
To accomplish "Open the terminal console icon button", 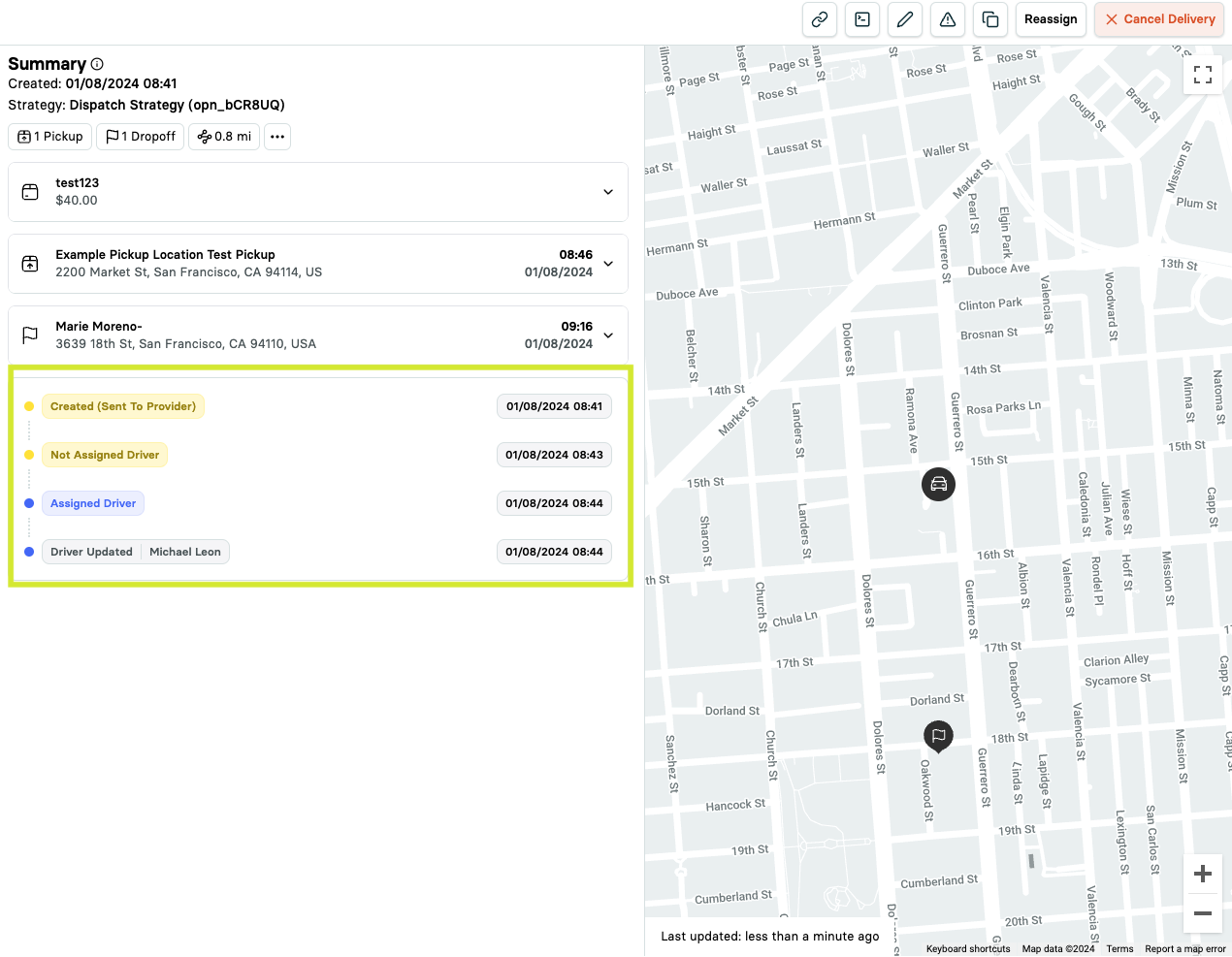I will (862, 19).
